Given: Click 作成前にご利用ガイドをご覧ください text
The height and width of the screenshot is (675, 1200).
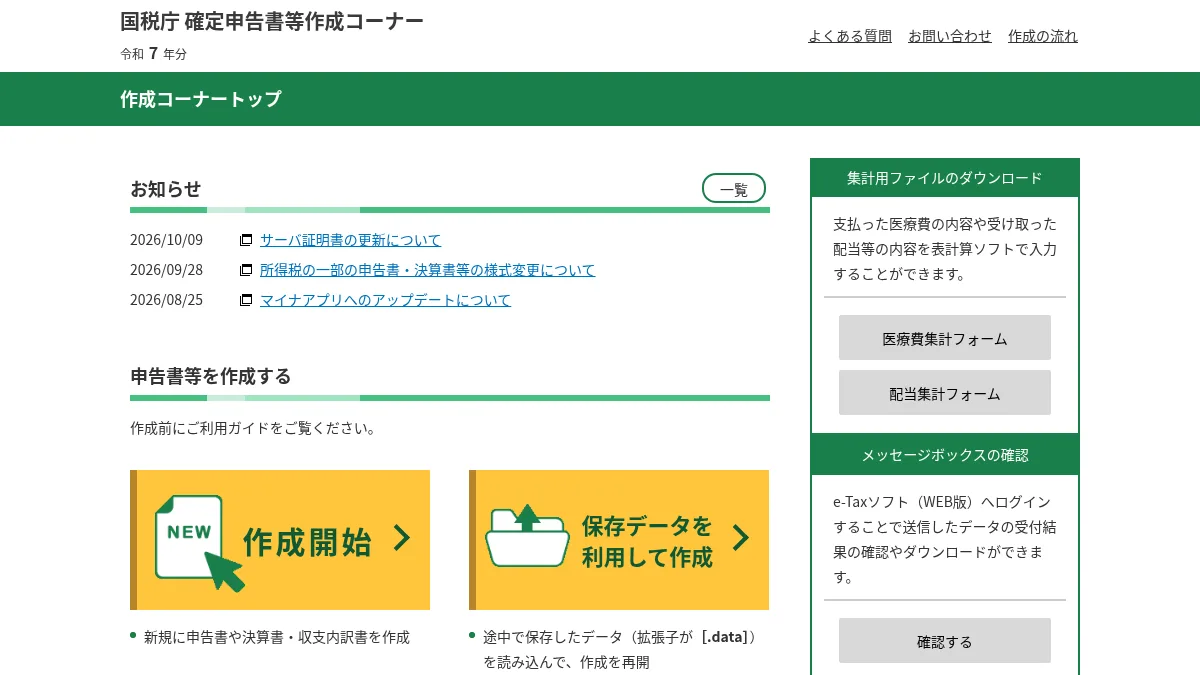Looking at the screenshot, I should (x=255, y=428).
